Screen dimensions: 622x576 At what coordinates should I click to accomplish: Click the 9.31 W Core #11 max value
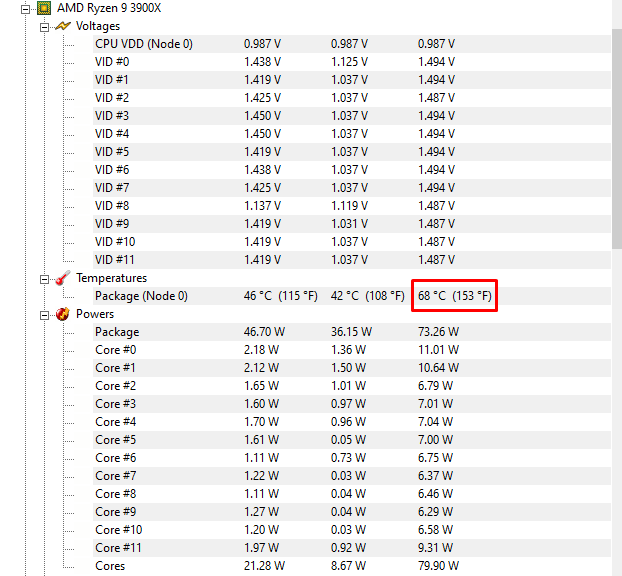(435, 548)
